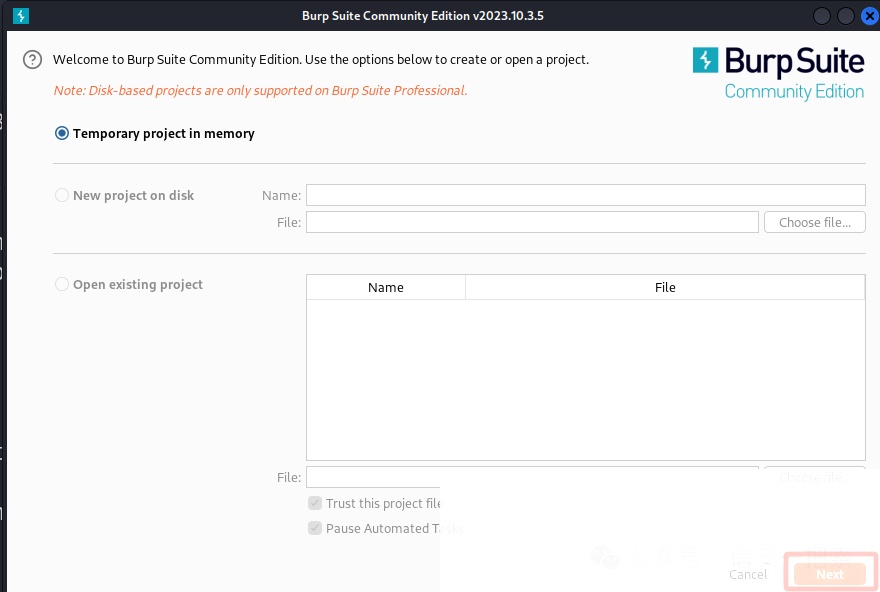880x592 pixels.
Task: Toggle Pause Automated Tasks checkbox
Action: point(315,528)
